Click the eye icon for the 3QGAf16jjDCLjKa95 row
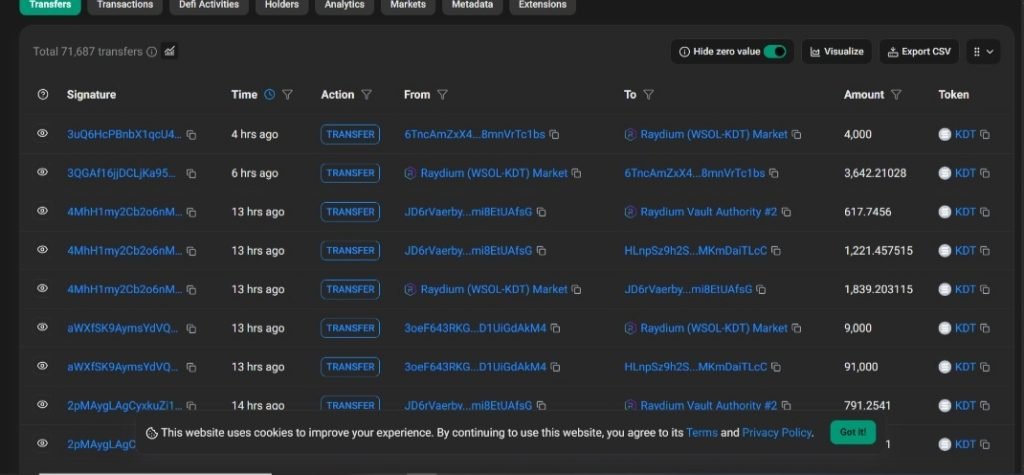 (x=43, y=172)
